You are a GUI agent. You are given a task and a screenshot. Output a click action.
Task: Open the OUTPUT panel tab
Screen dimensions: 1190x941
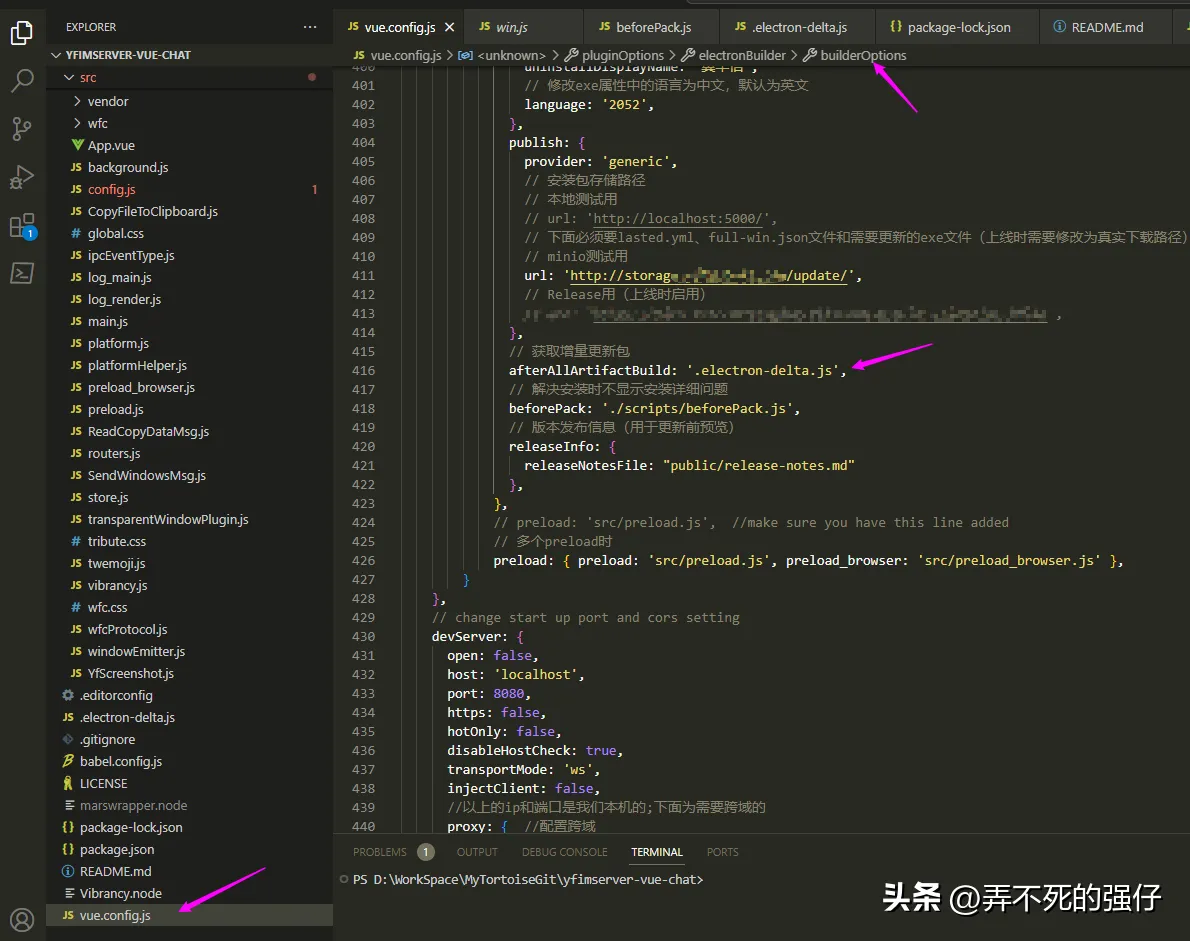[477, 852]
